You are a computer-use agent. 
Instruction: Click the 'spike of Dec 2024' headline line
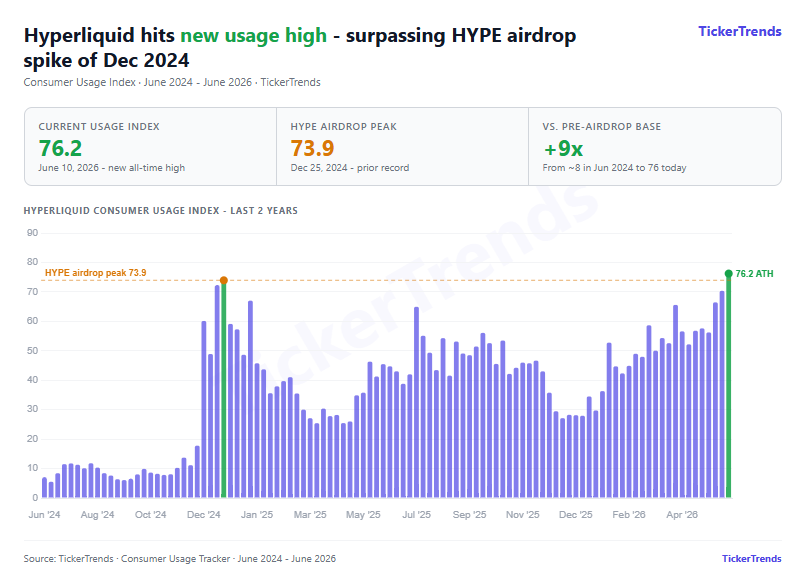(x=106, y=60)
